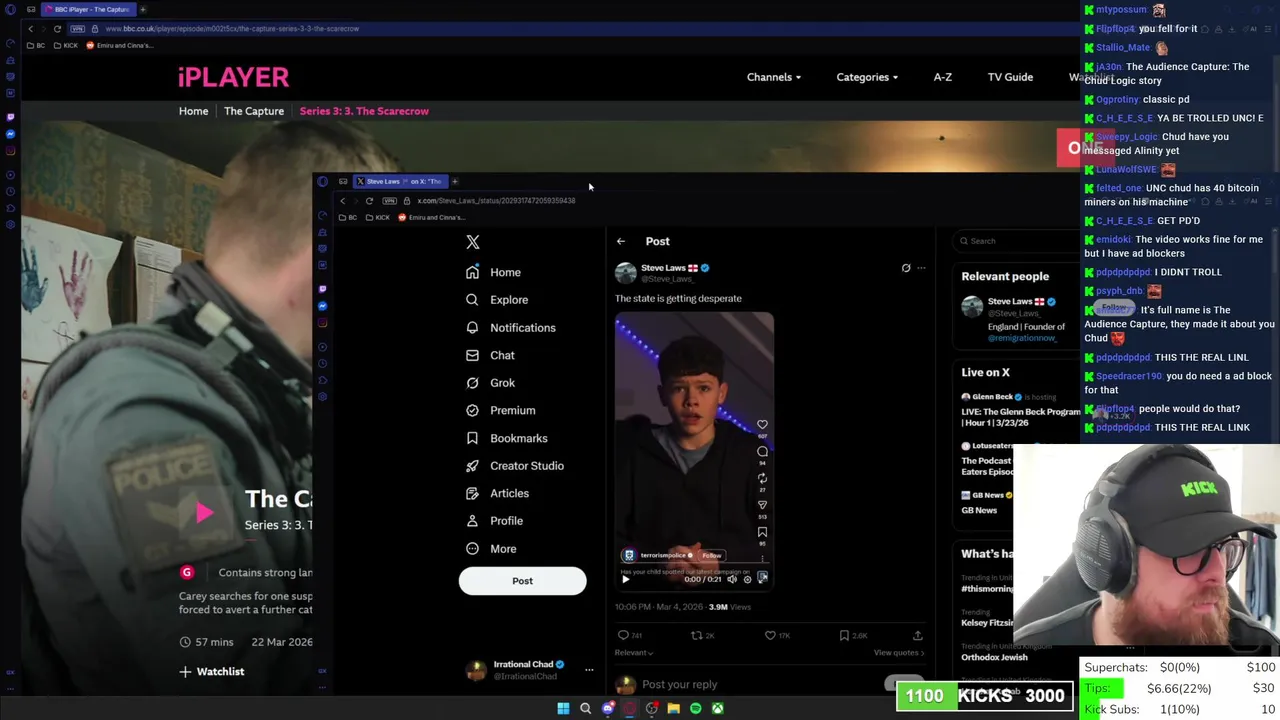Open Spotify from the taskbar
1280x720 pixels.
pos(696,708)
